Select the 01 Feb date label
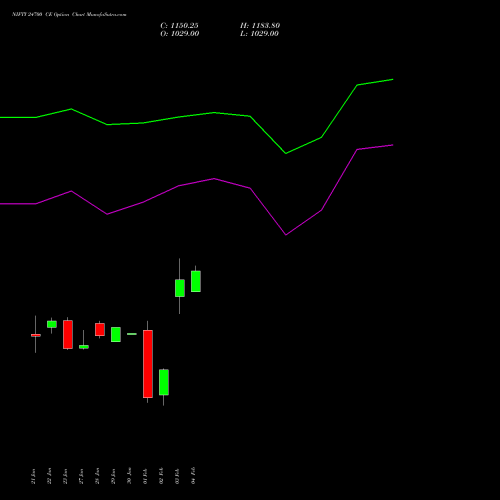500x500 pixels. tap(145, 476)
